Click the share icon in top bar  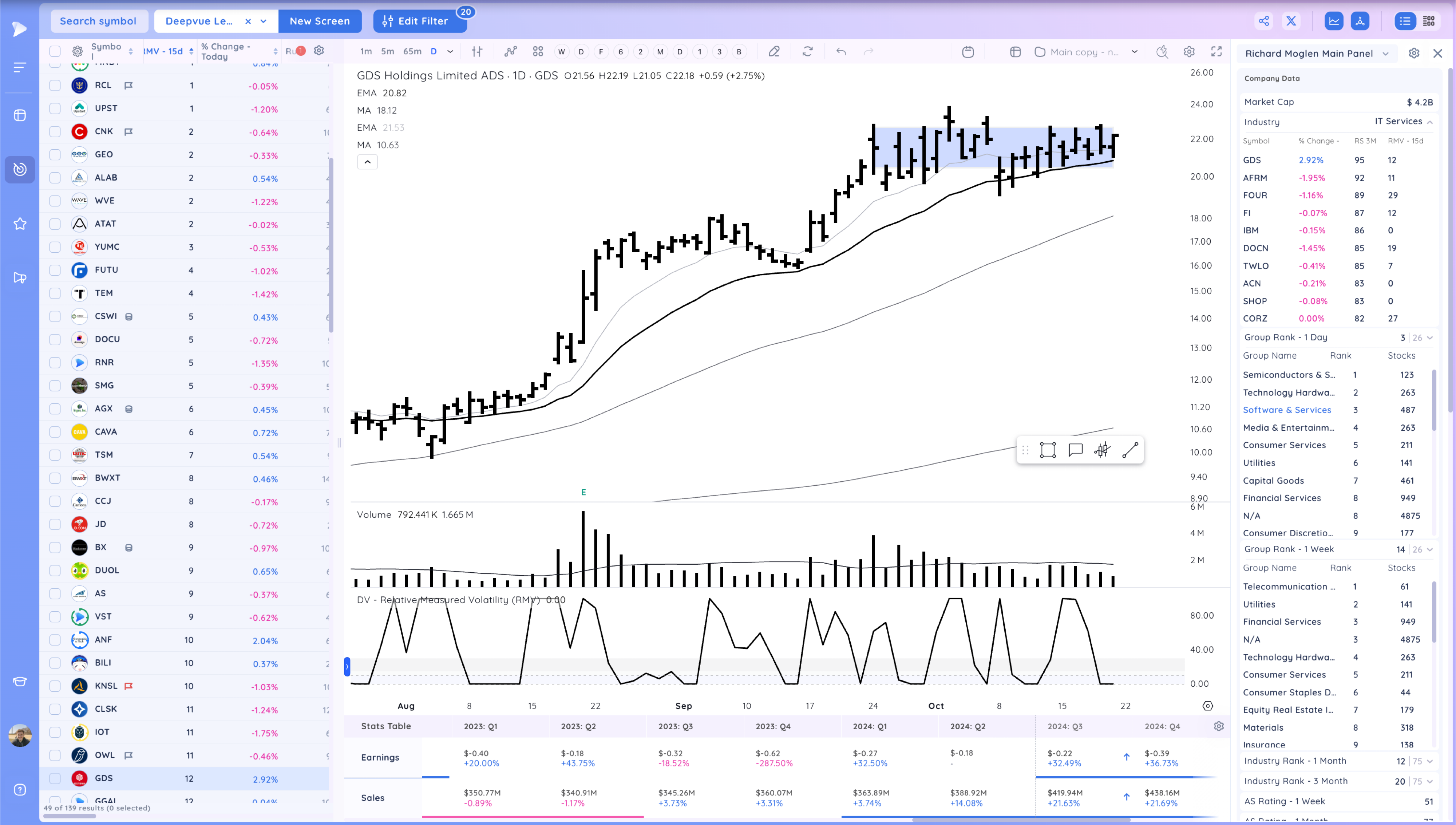1263,21
